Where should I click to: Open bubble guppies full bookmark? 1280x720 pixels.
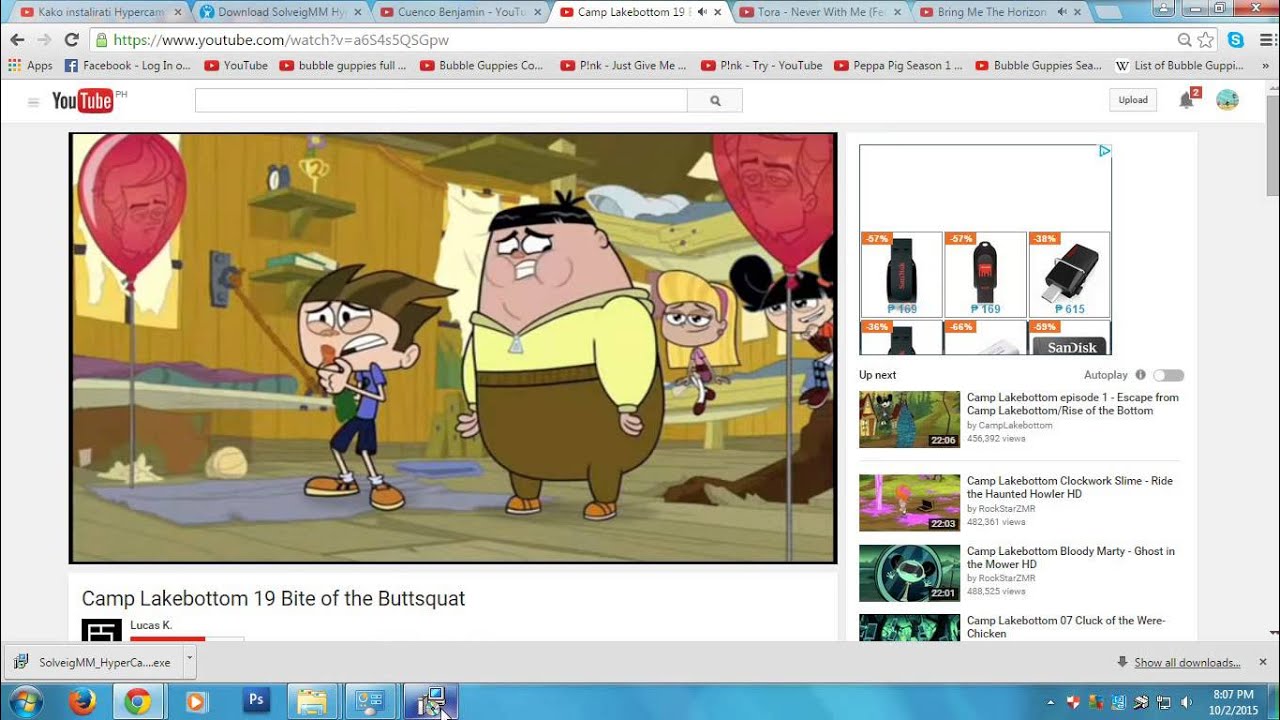(343, 65)
